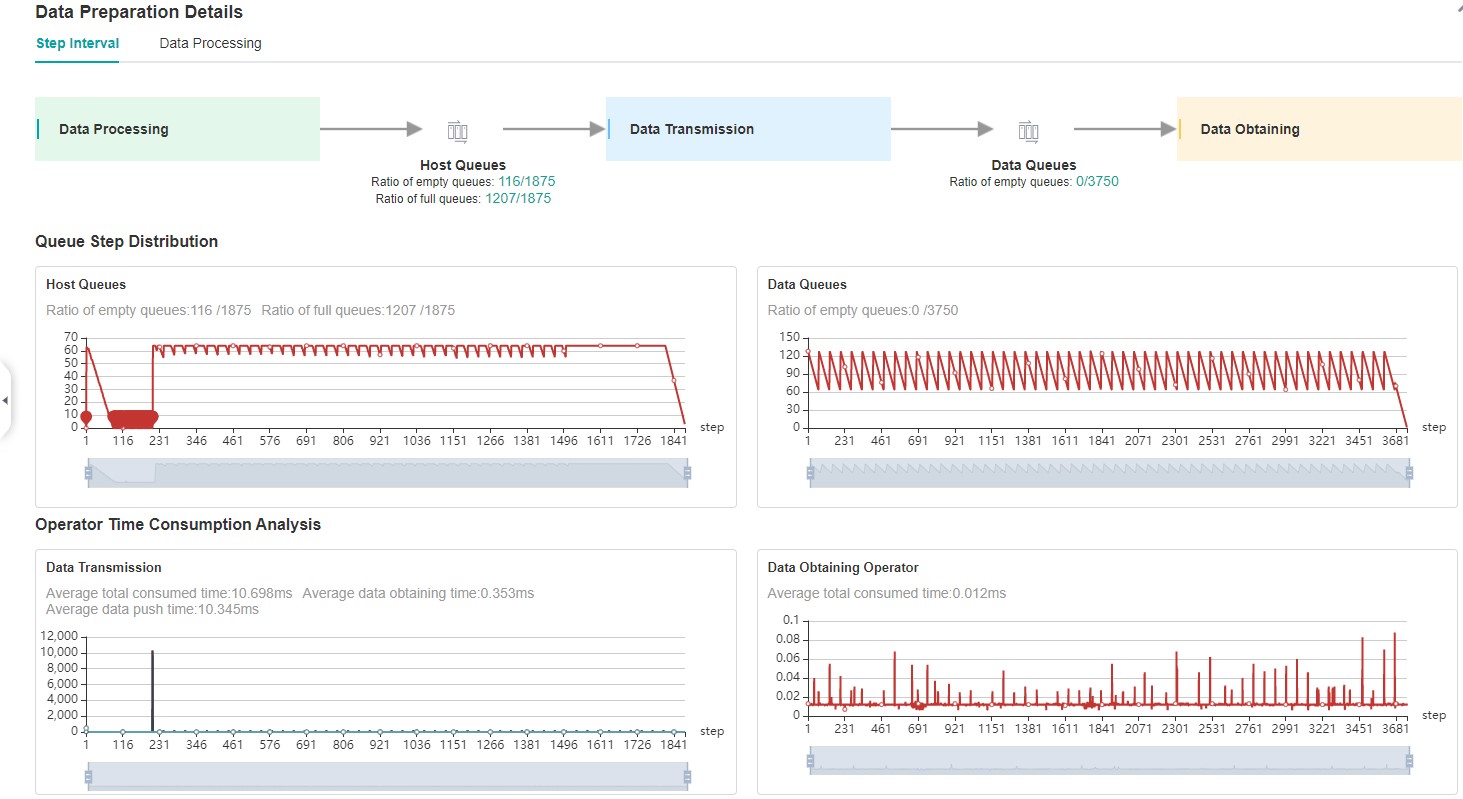Click right zoom handle of Data Queues chart

(1409, 473)
